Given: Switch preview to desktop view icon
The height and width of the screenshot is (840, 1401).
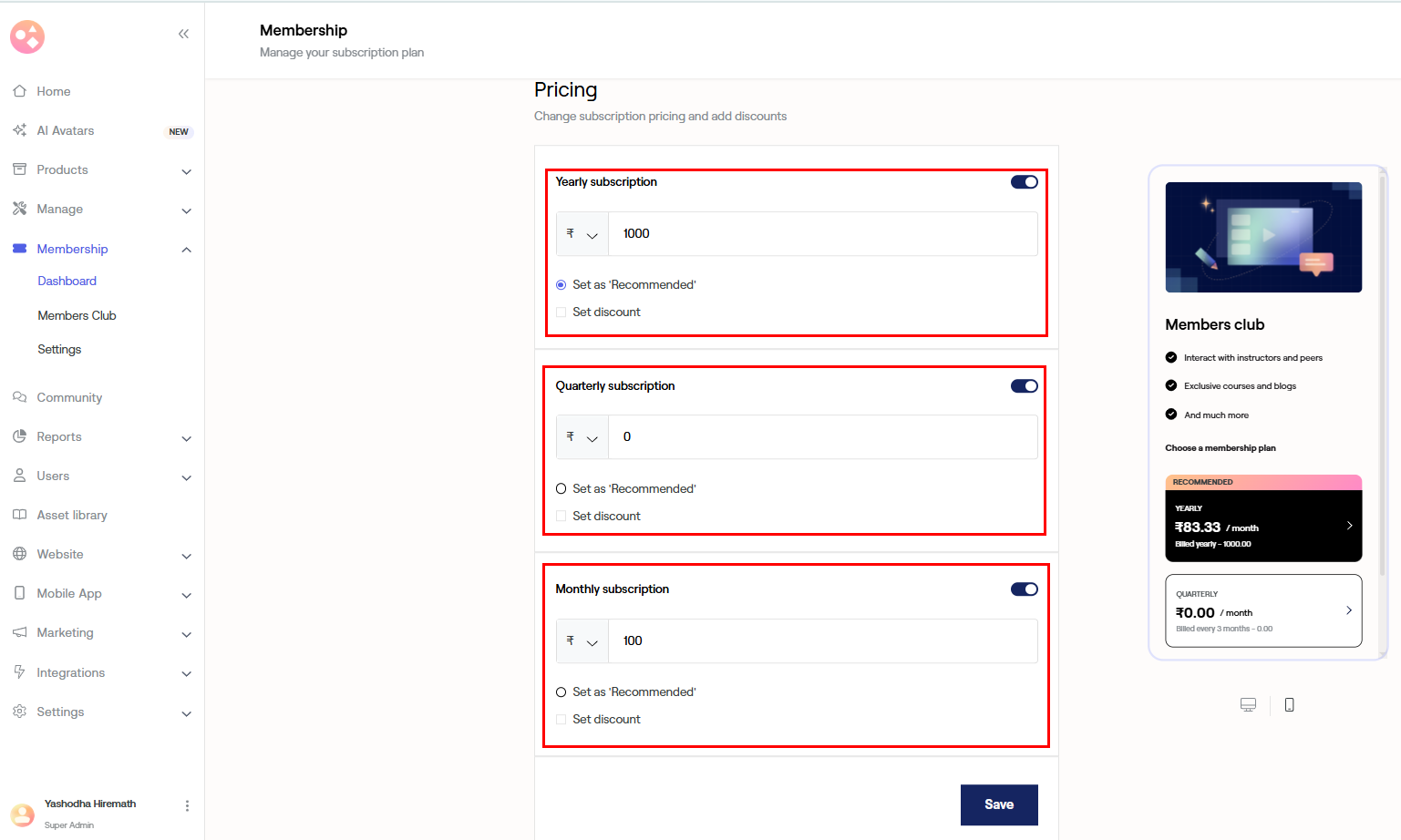Looking at the screenshot, I should point(1248,704).
